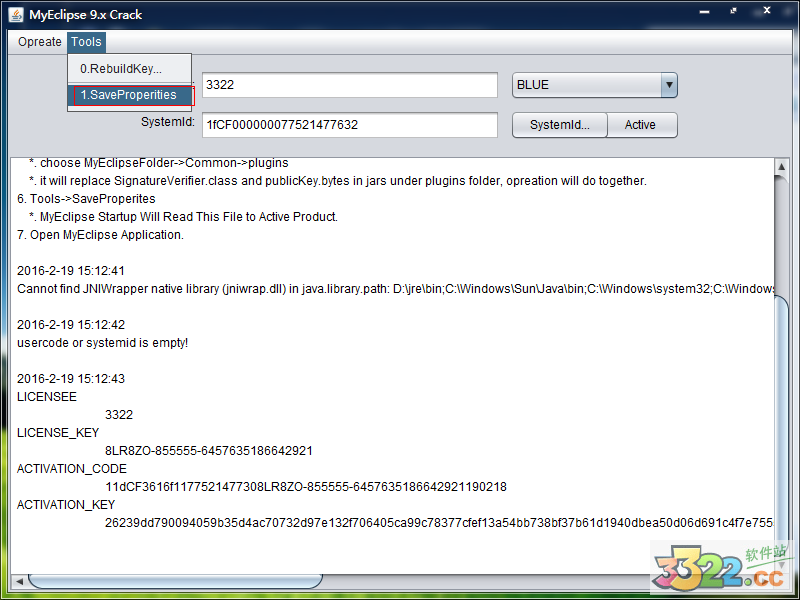Click vertical scrollbar up arrow

(782, 167)
